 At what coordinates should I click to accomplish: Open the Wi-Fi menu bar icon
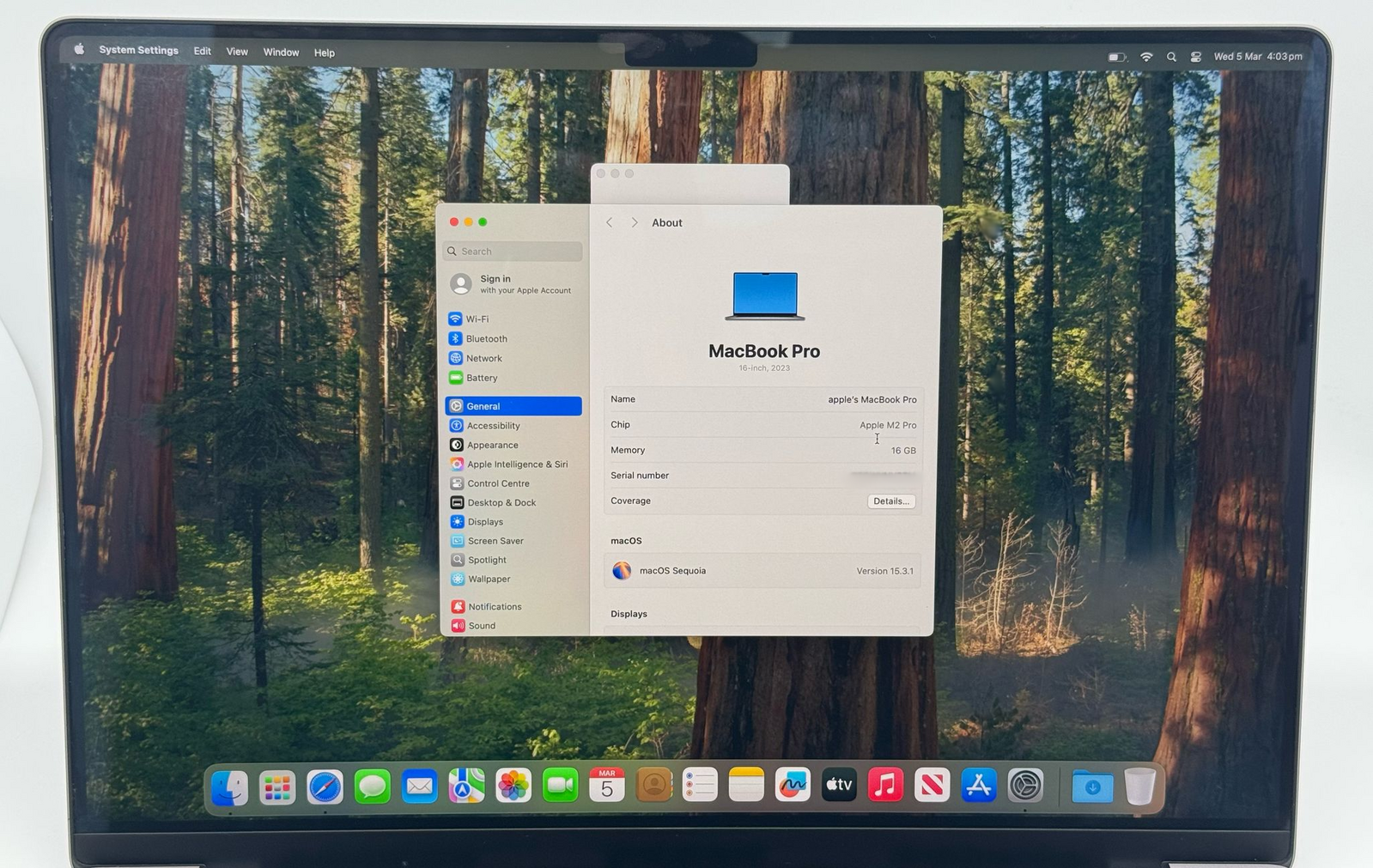(x=1146, y=57)
